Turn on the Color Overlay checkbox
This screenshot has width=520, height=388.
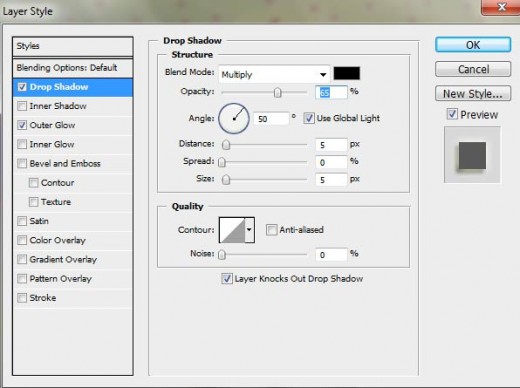(x=22, y=240)
